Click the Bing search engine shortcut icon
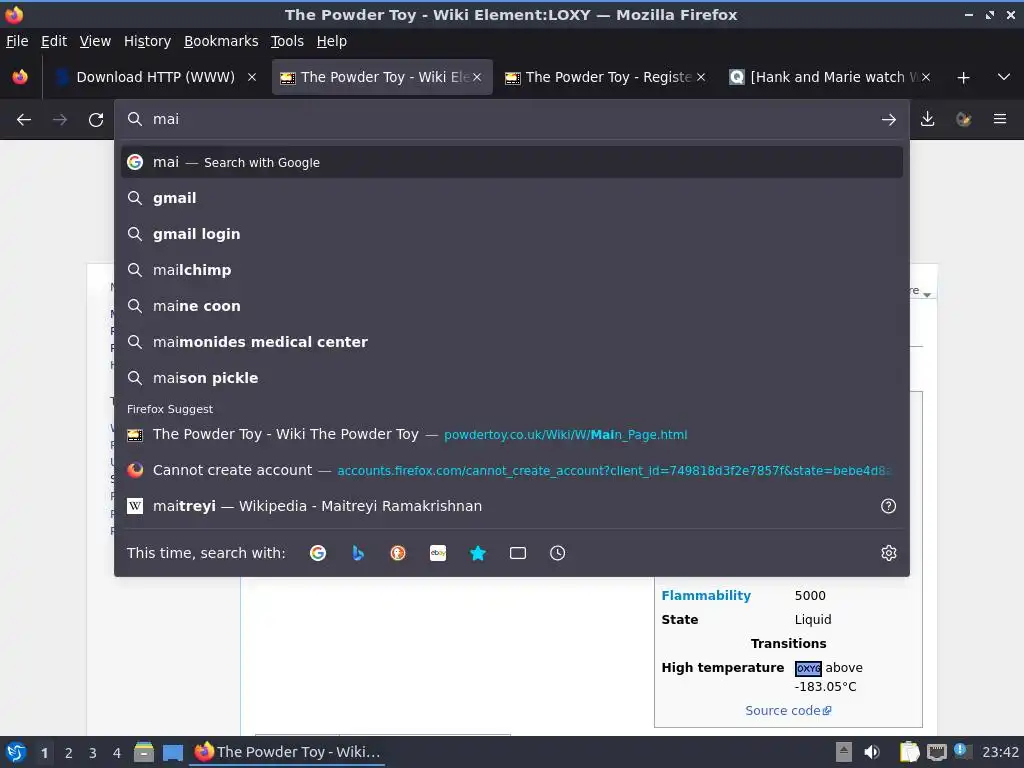The width and height of the screenshot is (1024, 768). coord(358,553)
